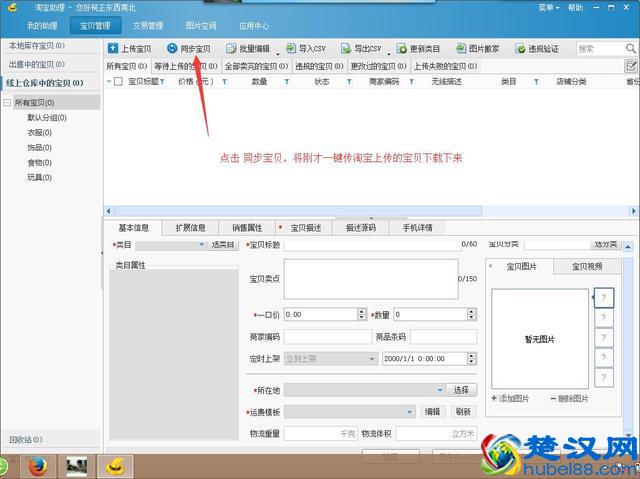The image size is (640, 479).
Task: Click the 选择 location button
Action: click(x=461, y=390)
